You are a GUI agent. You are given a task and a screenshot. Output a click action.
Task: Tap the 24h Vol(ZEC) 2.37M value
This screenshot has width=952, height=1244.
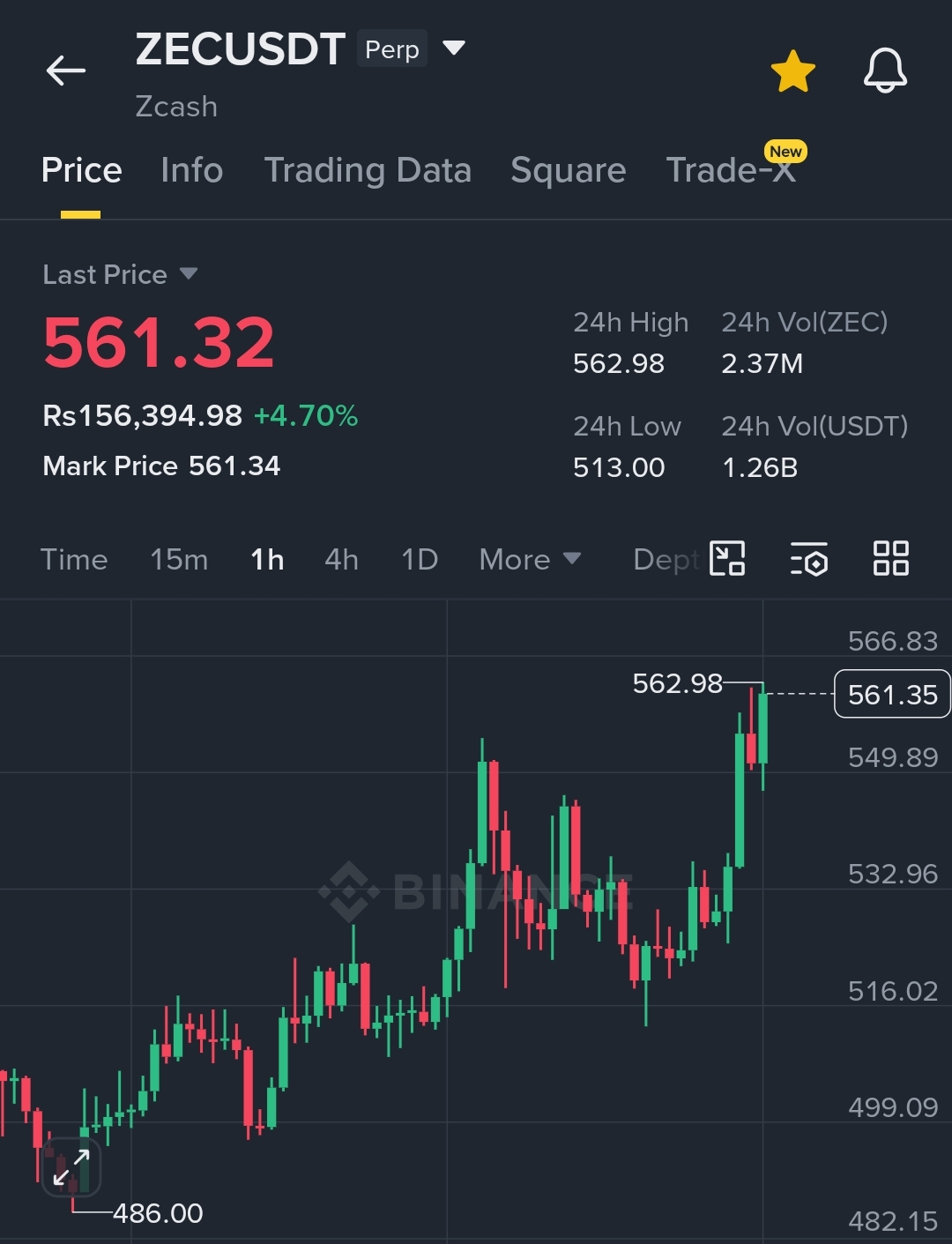coord(762,363)
